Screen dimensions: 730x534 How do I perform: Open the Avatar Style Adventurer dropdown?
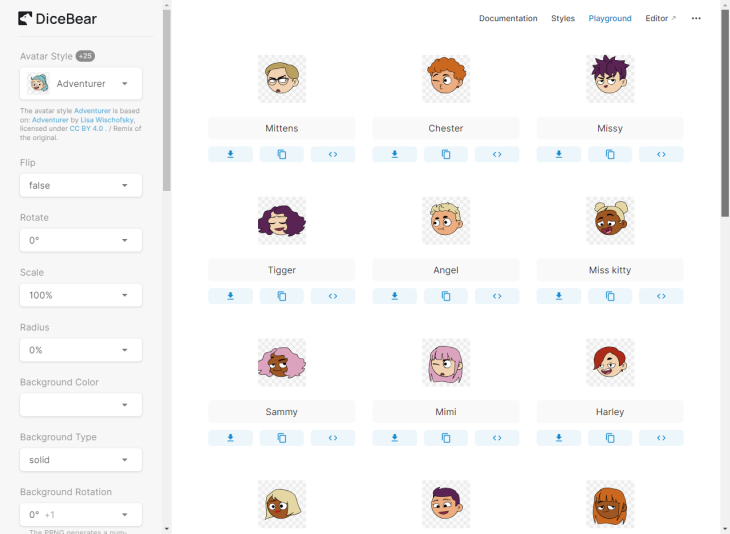point(81,83)
